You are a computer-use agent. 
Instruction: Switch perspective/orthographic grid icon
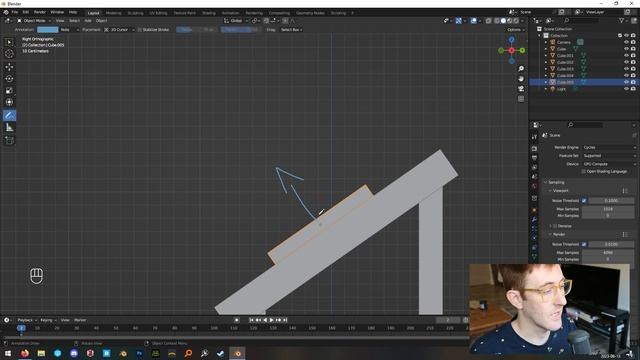pyautogui.click(x=521, y=99)
